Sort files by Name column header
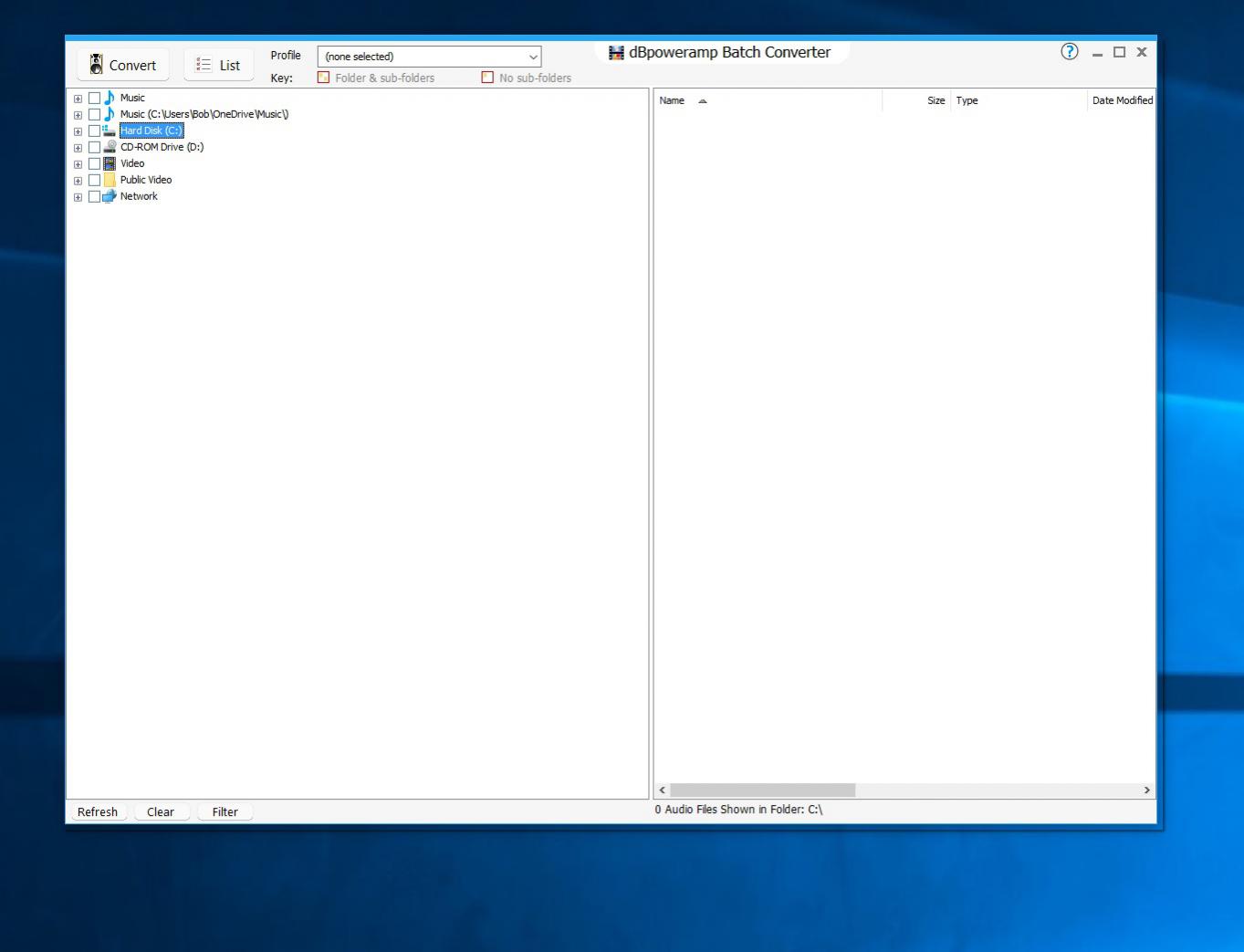The width and height of the screenshot is (1244, 952). (x=673, y=100)
